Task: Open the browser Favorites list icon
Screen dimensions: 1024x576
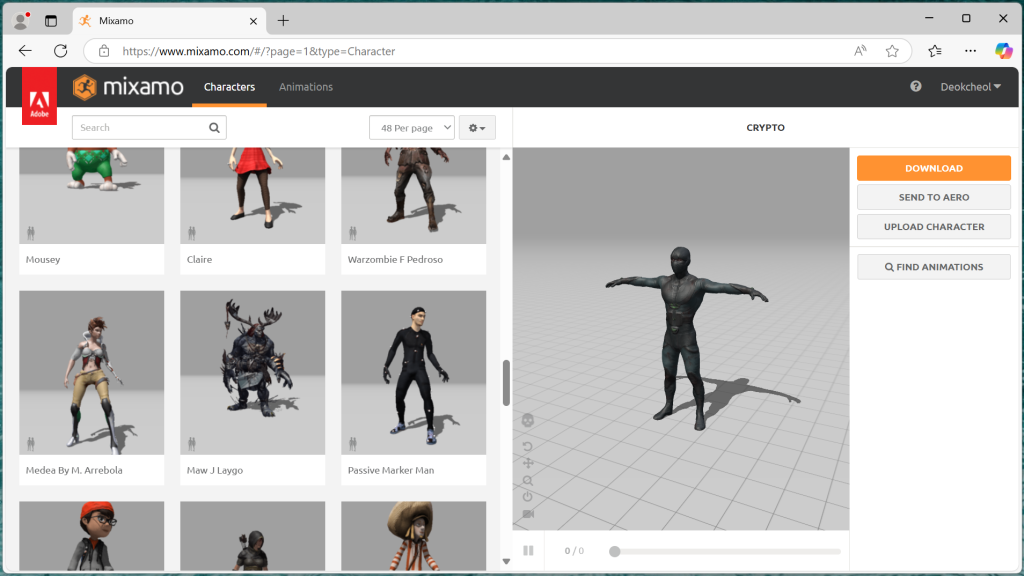Action: [x=935, y=51]
